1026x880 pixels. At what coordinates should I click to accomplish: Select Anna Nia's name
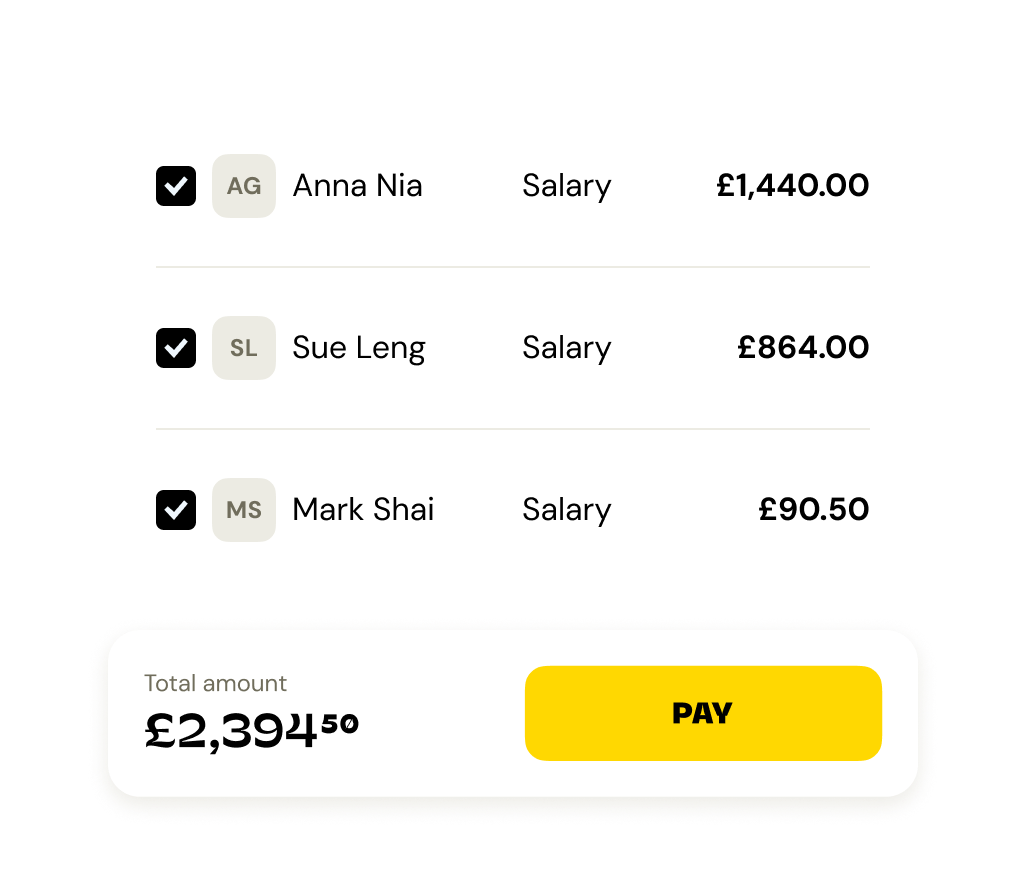pyautogui.click(x=357, y=186)
